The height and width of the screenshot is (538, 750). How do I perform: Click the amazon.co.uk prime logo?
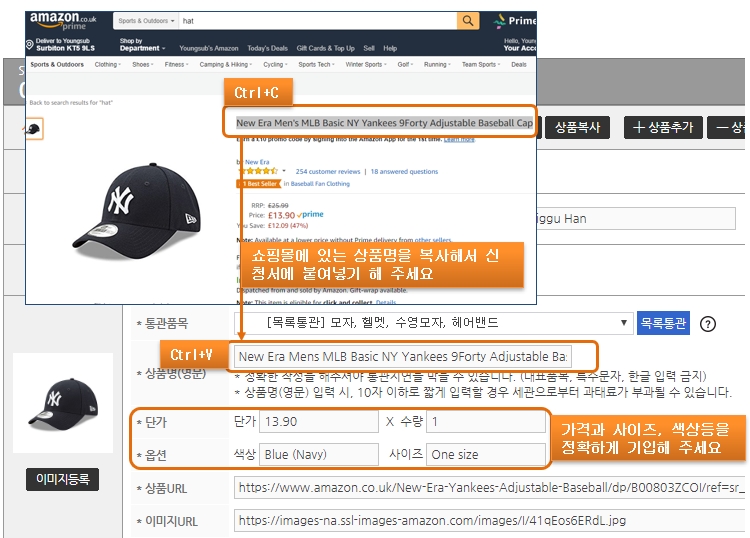pos(63,22)
